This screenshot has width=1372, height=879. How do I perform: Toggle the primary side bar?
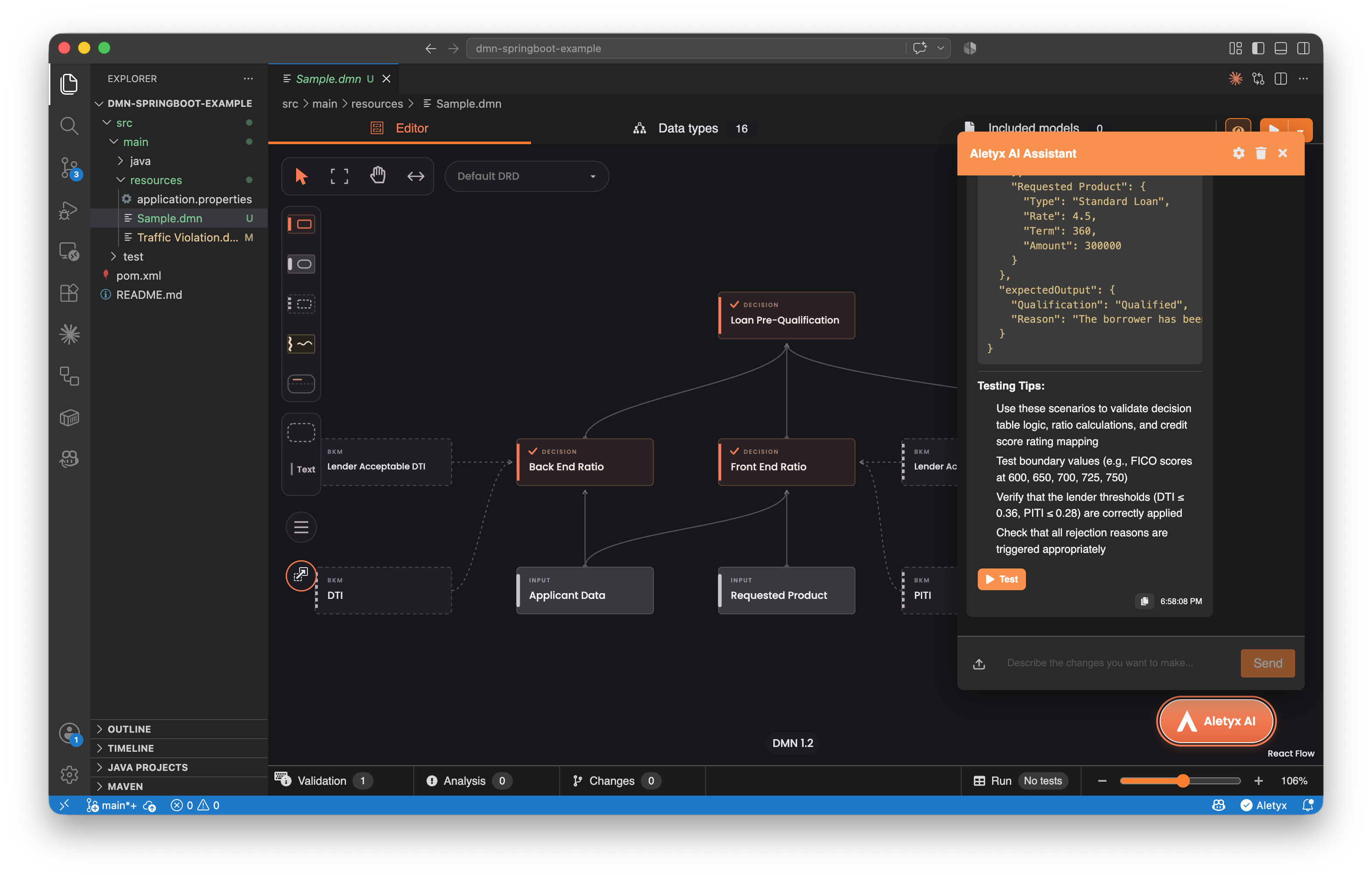click(1258, 48)
